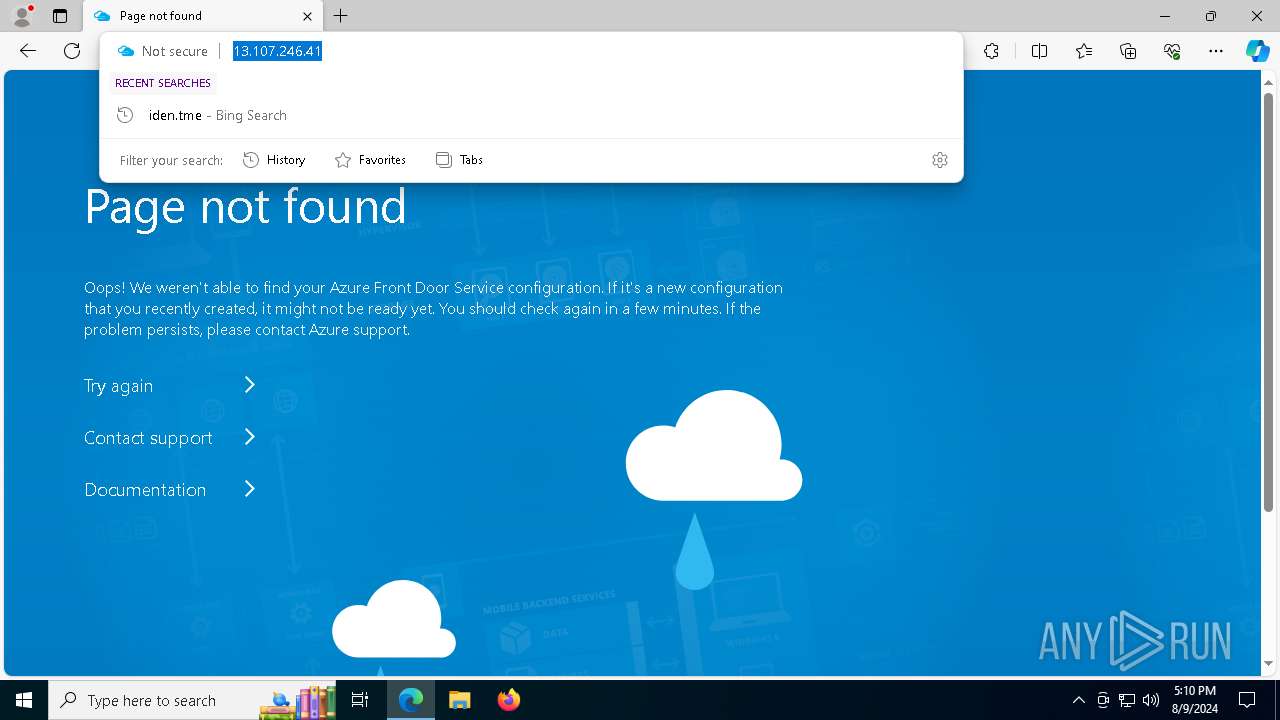Open the tab actions menu icon
The height and width of the screenshot is (720, 1280).
(60, 16)
